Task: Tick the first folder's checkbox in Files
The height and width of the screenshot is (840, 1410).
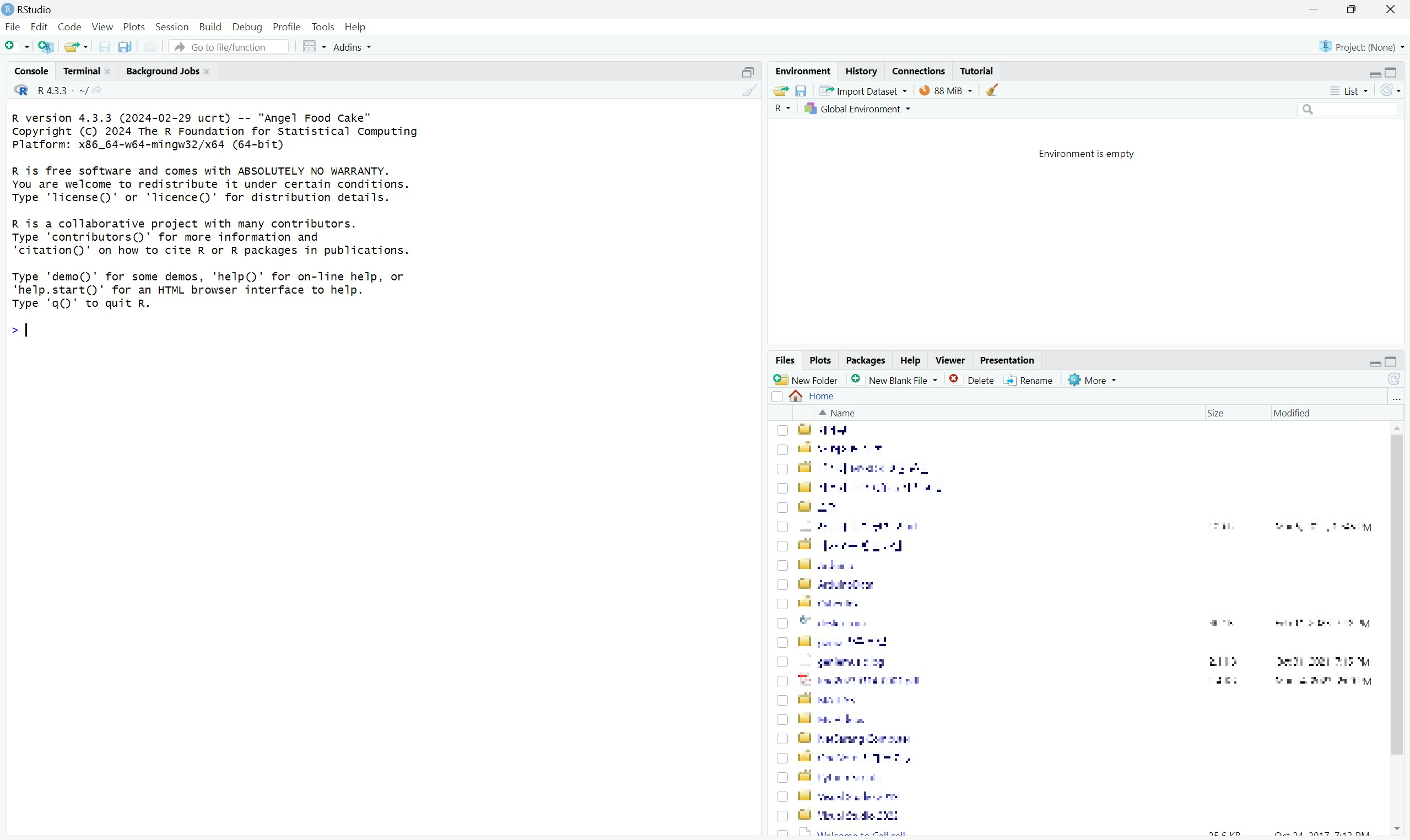Action: pyautogui.click(x=782, y=431)
